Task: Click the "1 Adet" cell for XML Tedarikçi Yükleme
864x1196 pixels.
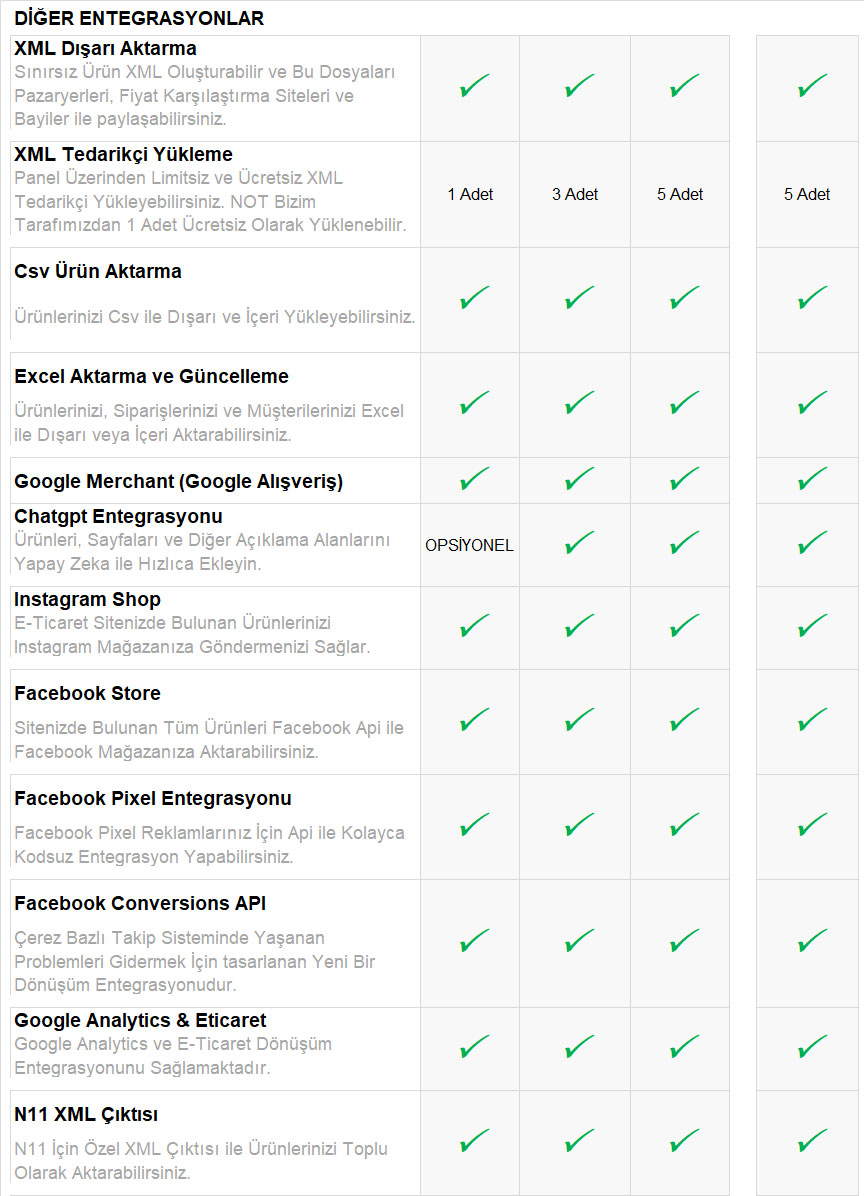Action: tap(470, 194)
